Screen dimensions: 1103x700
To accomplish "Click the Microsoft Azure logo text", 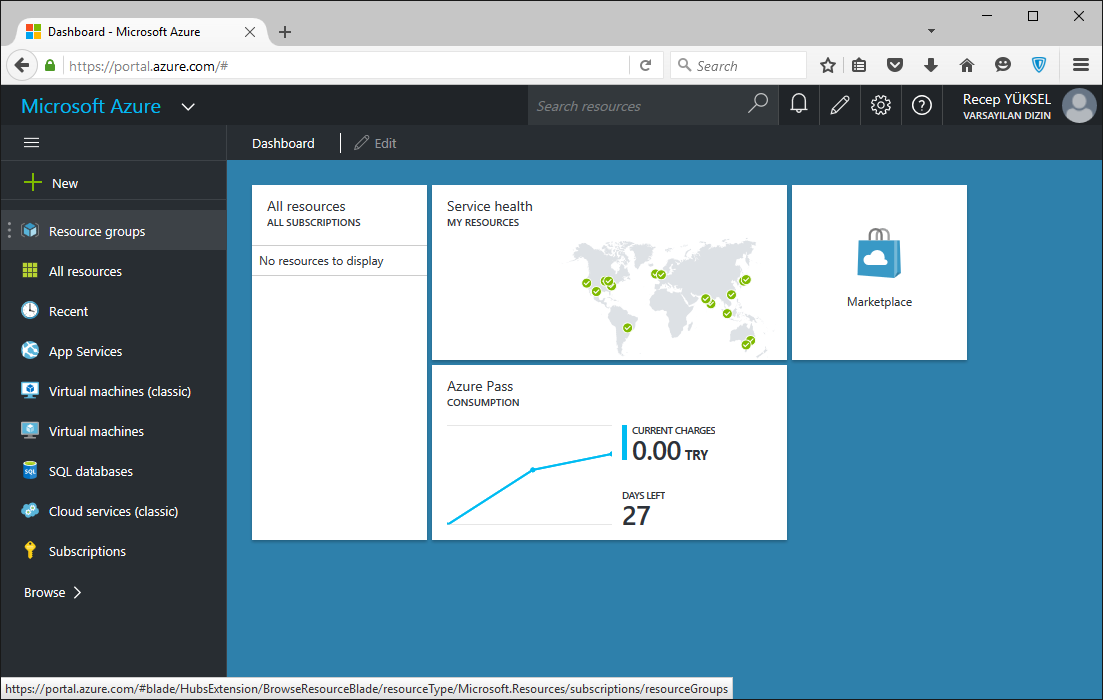I will (91, 106).
